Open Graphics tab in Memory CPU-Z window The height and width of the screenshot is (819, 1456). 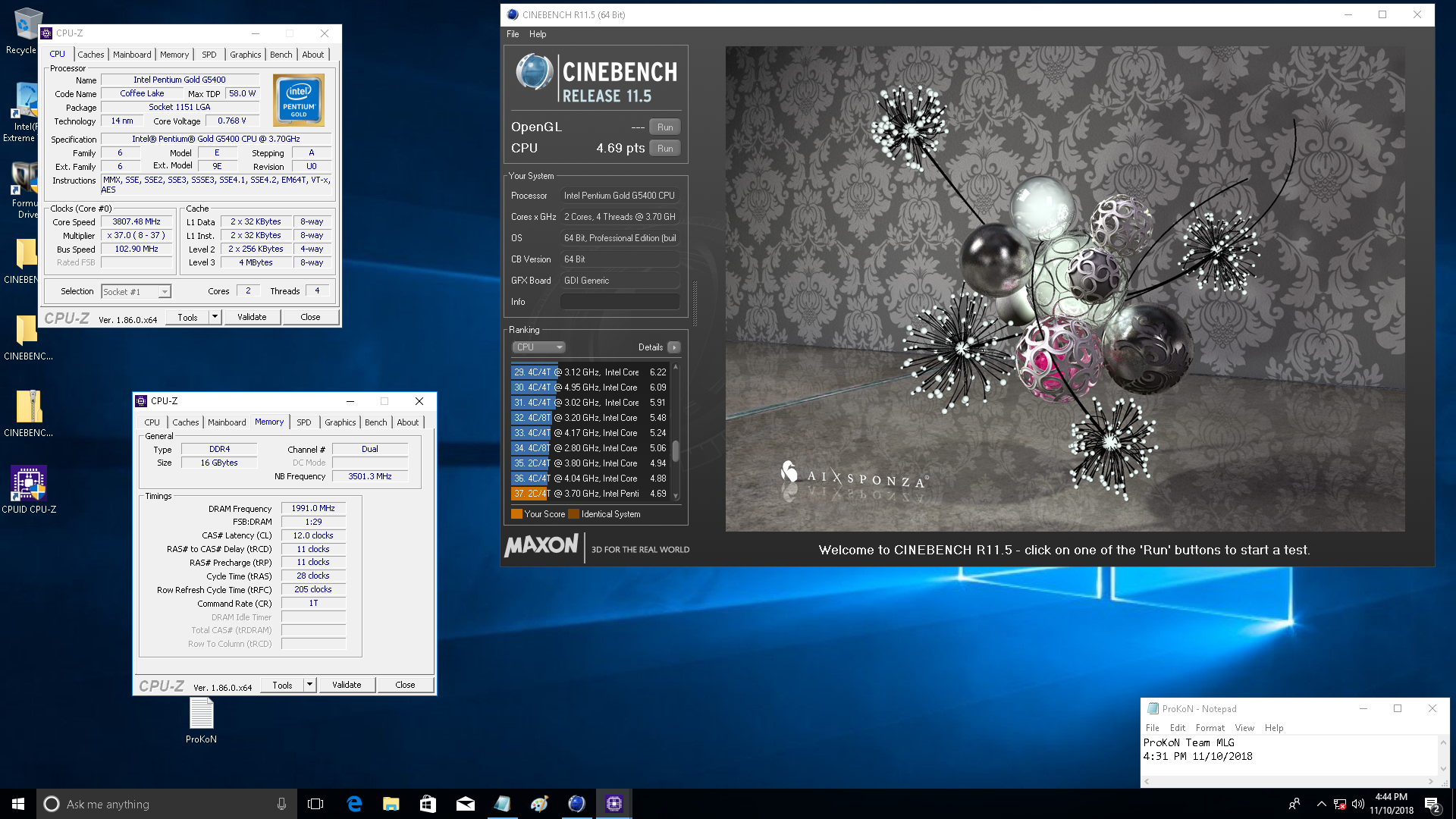click(340, 422)
